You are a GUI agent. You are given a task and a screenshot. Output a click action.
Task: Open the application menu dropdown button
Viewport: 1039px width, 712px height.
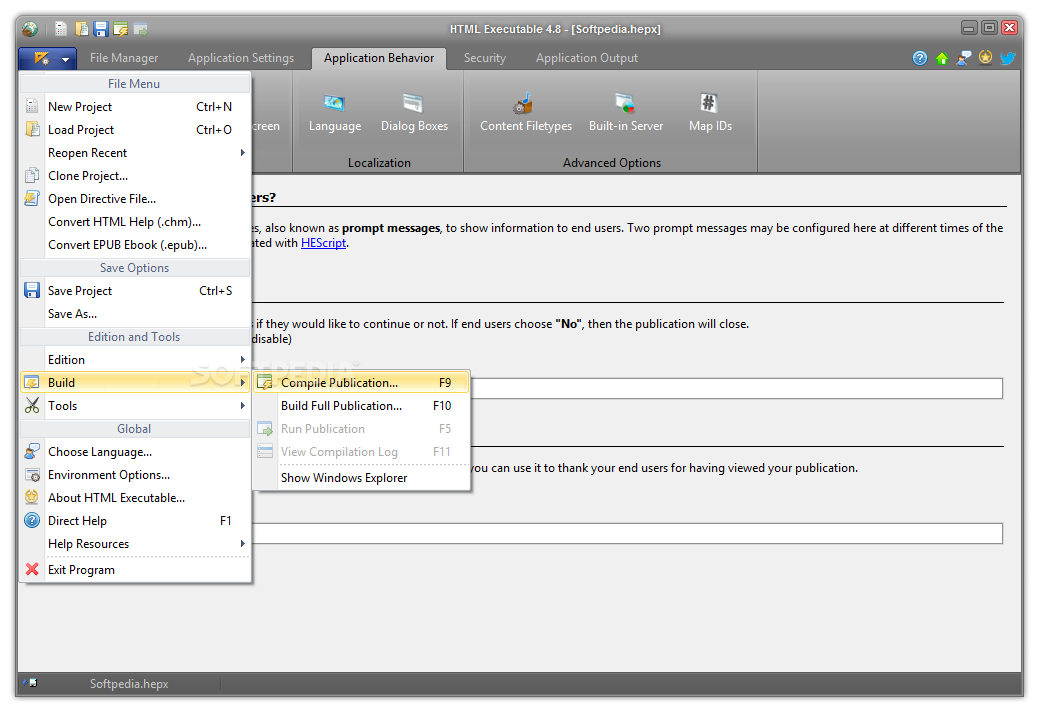click(x=48, y=58)
